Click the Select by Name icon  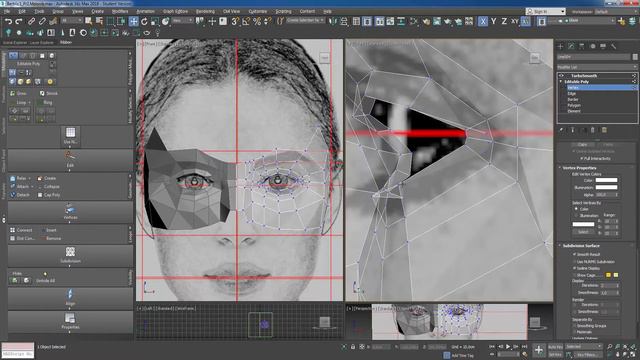[x=99, y=21]
